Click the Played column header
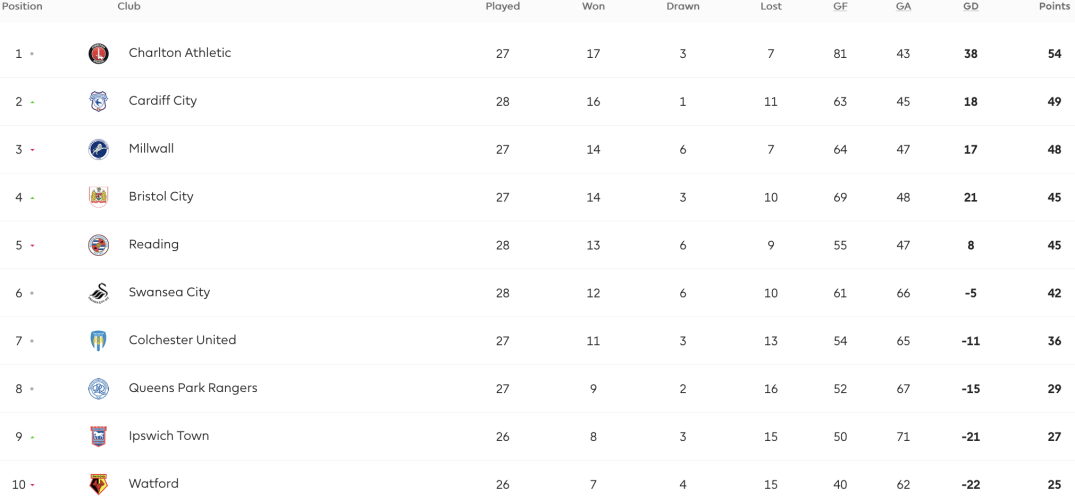The width and height of the screenshot is (1075, 500). (x=503, y=6)
